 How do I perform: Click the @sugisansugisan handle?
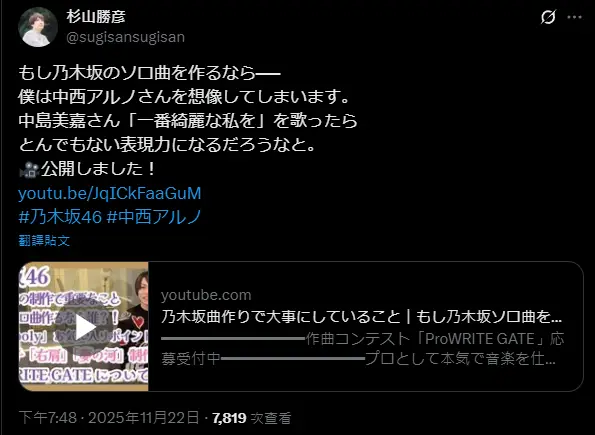pyautogui.click(x=126, y=37)
